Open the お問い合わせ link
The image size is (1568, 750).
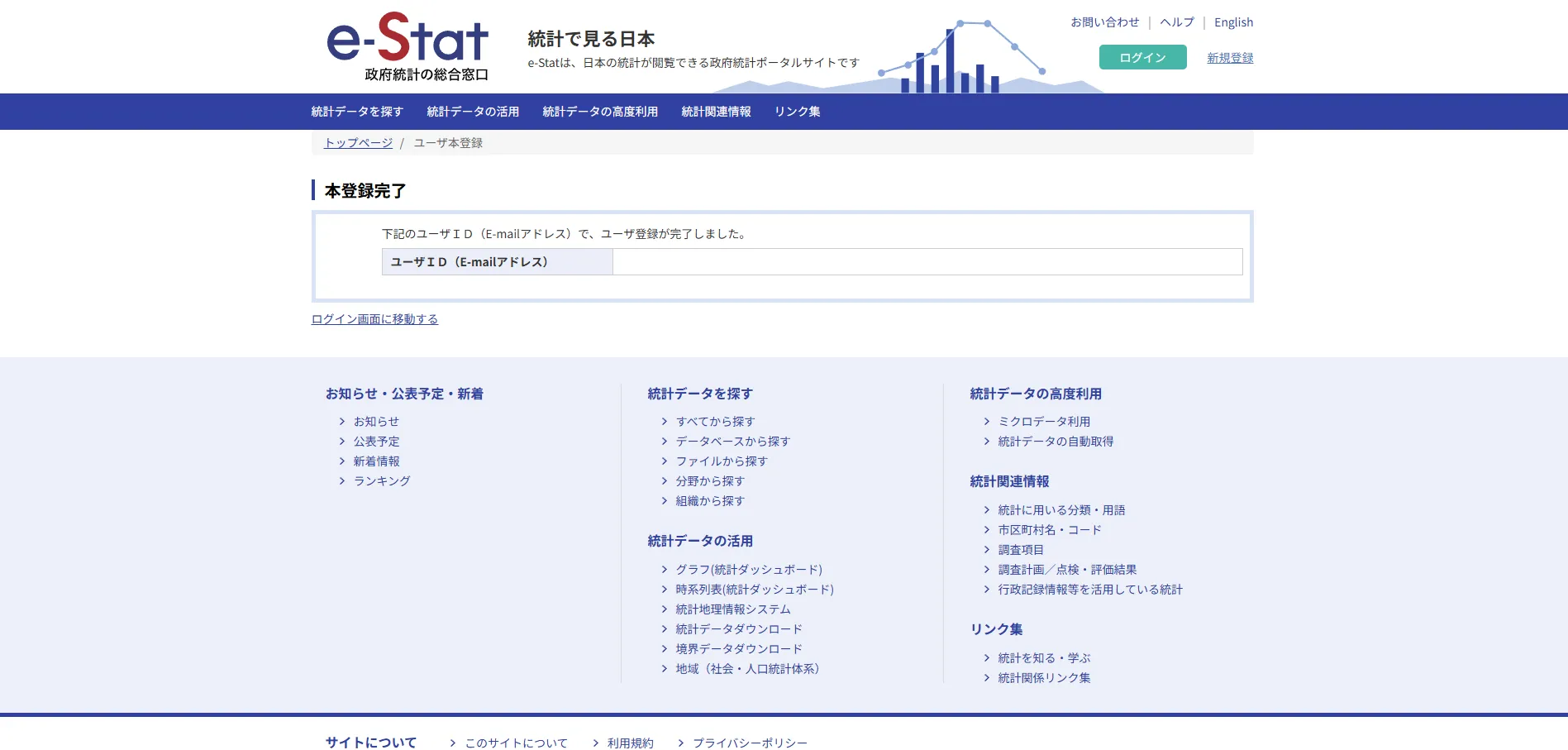pos(1104,22)
